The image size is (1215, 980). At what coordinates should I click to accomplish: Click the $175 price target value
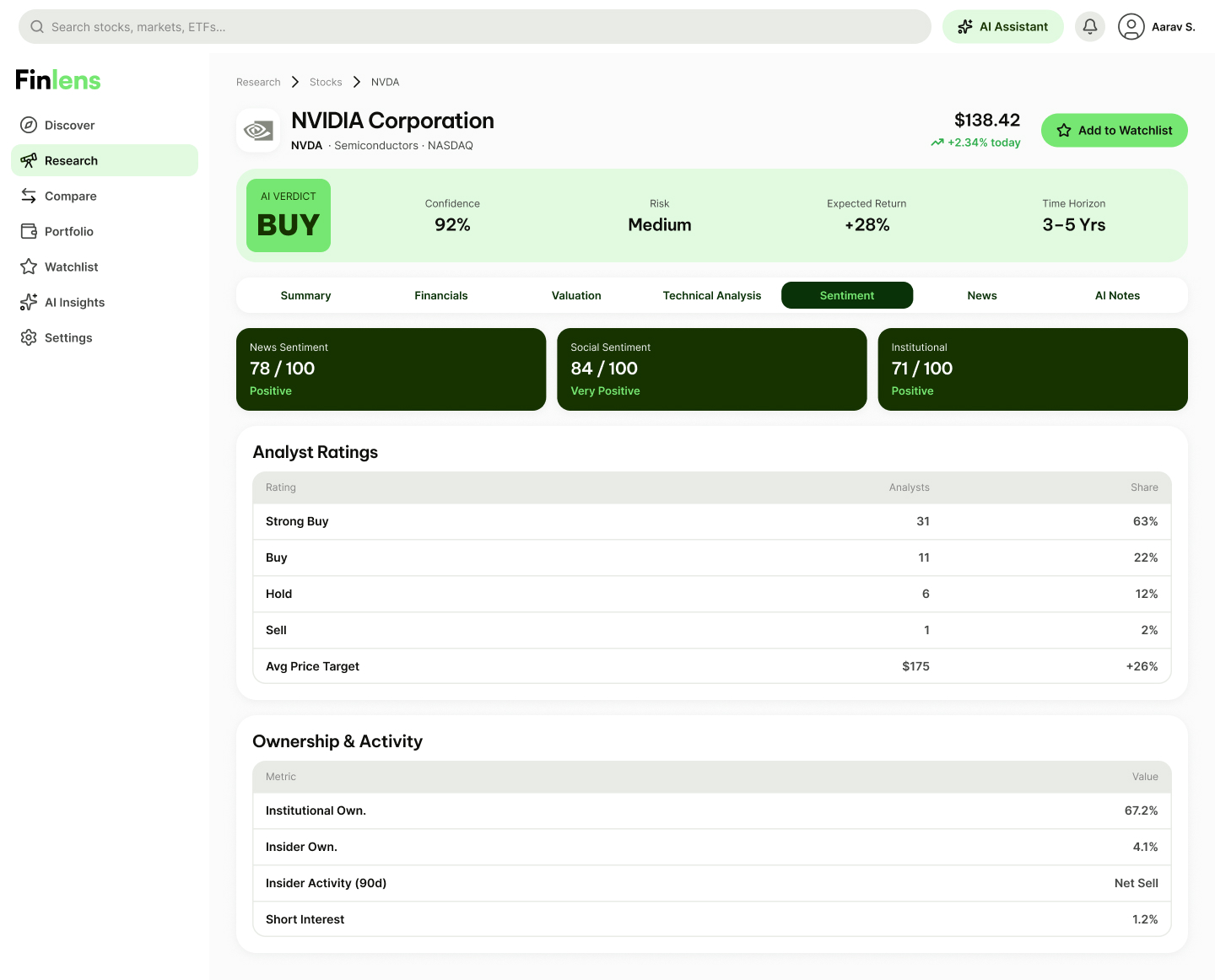(915, 666)
